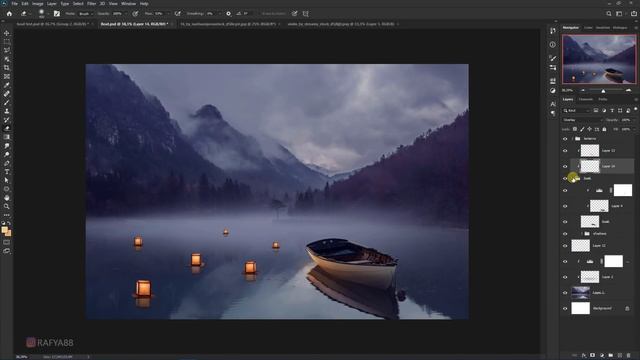The image size is (640, 360).
Task: Select the Hand tool
Action: click(x=7, y=198)
